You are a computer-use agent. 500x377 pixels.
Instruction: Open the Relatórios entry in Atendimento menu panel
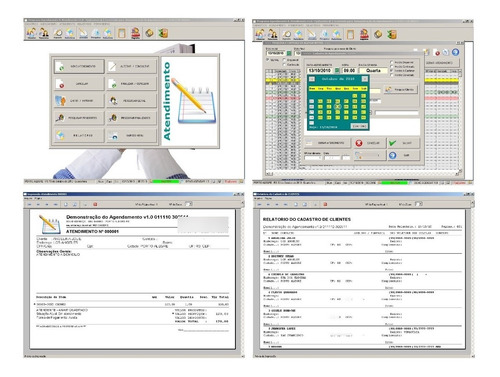click(x=79, y=135)
